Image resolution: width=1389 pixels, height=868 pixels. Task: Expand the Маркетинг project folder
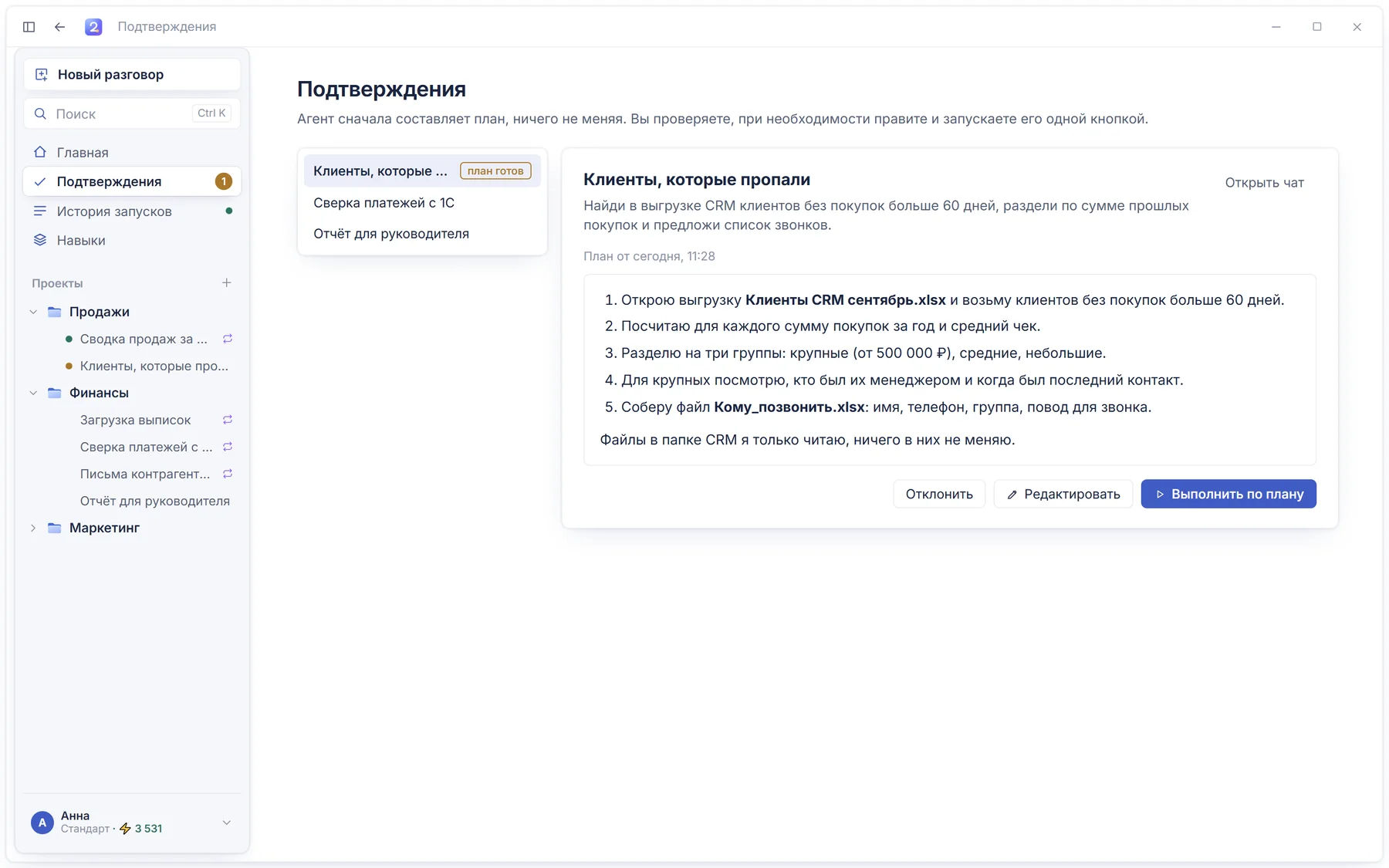click(33, 528)
